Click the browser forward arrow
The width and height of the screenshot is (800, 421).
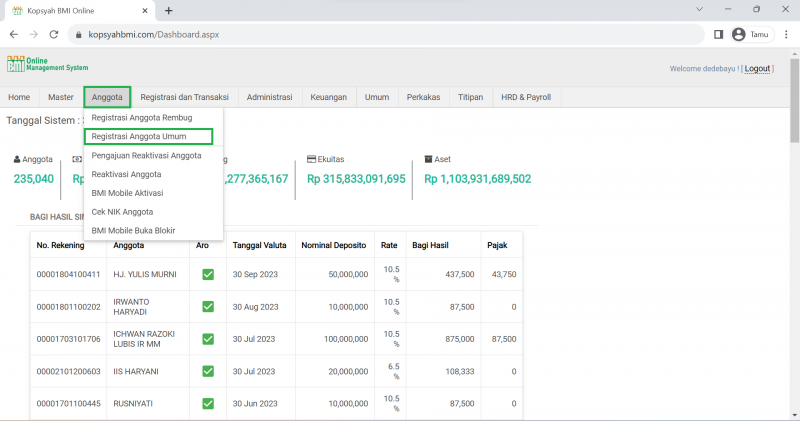(34, 34)
